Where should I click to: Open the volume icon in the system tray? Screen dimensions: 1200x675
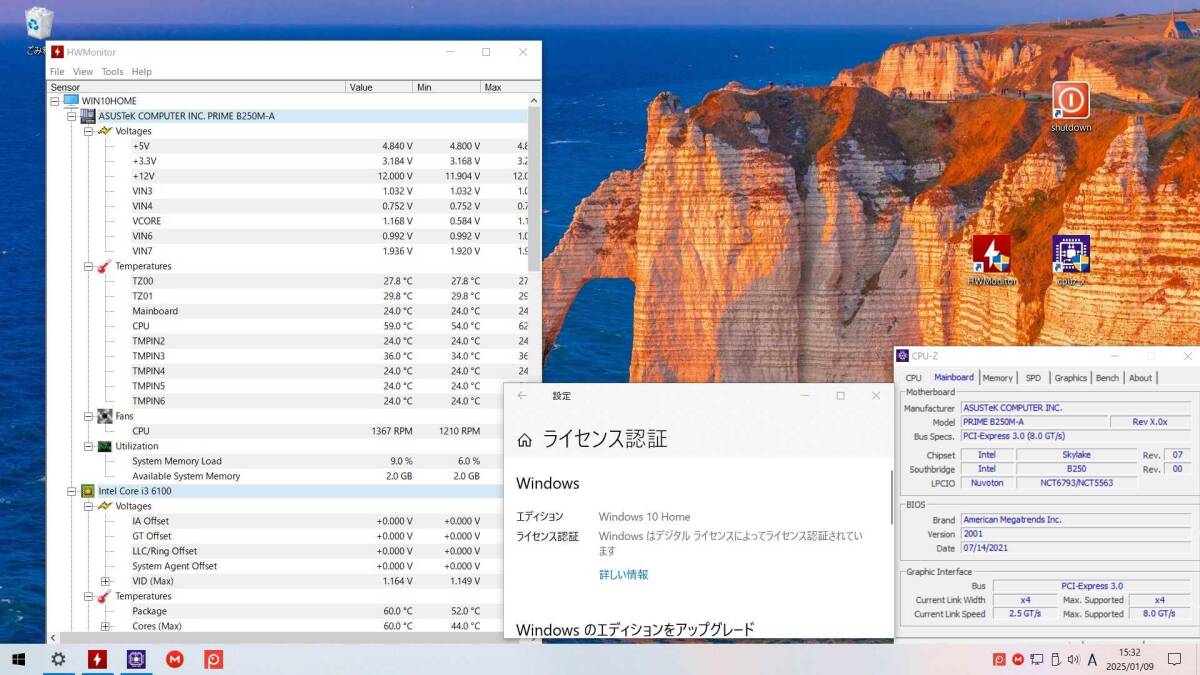(x=1073, y=659)
